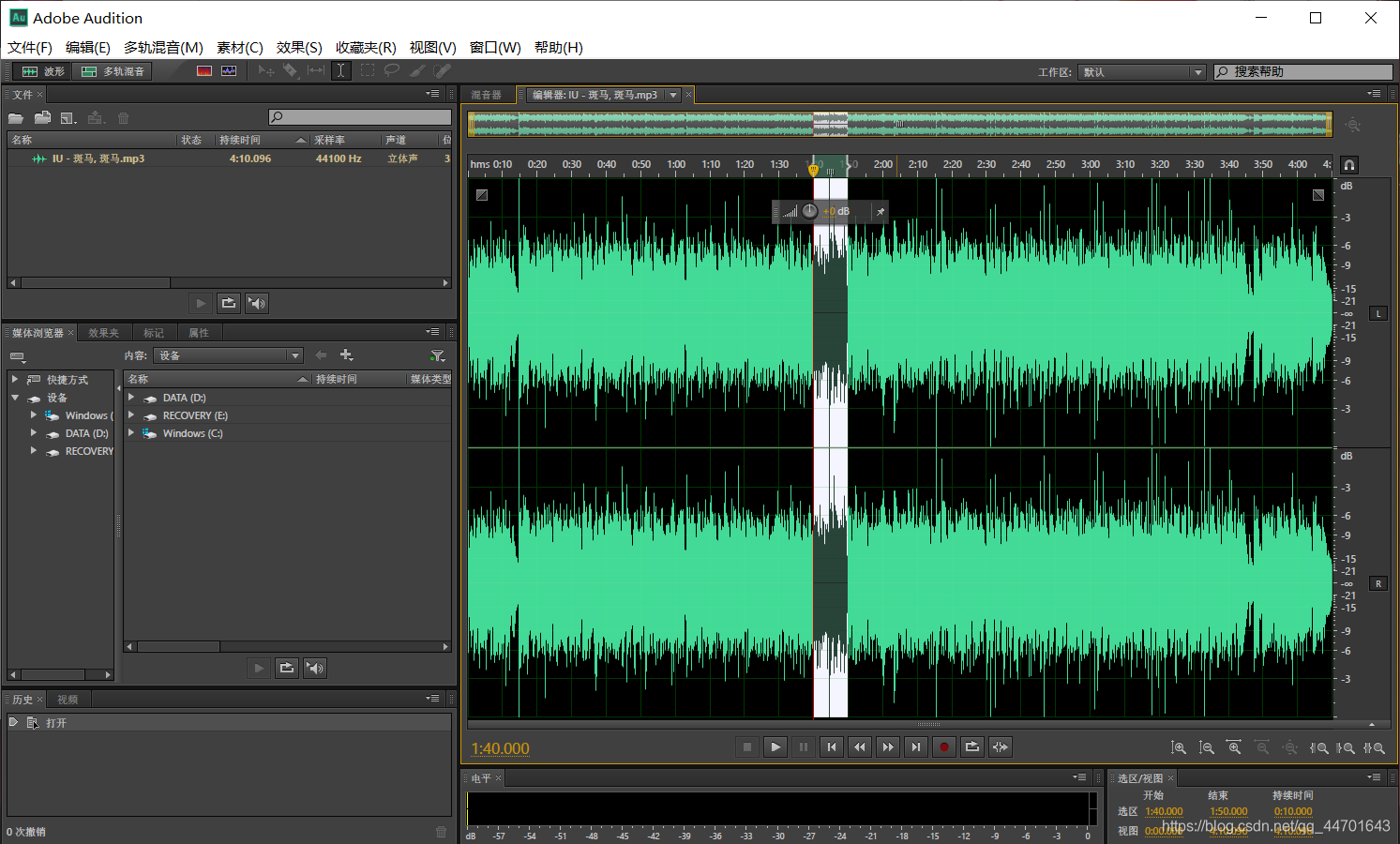Collapse the 设备 tree node

pos(15,398)
